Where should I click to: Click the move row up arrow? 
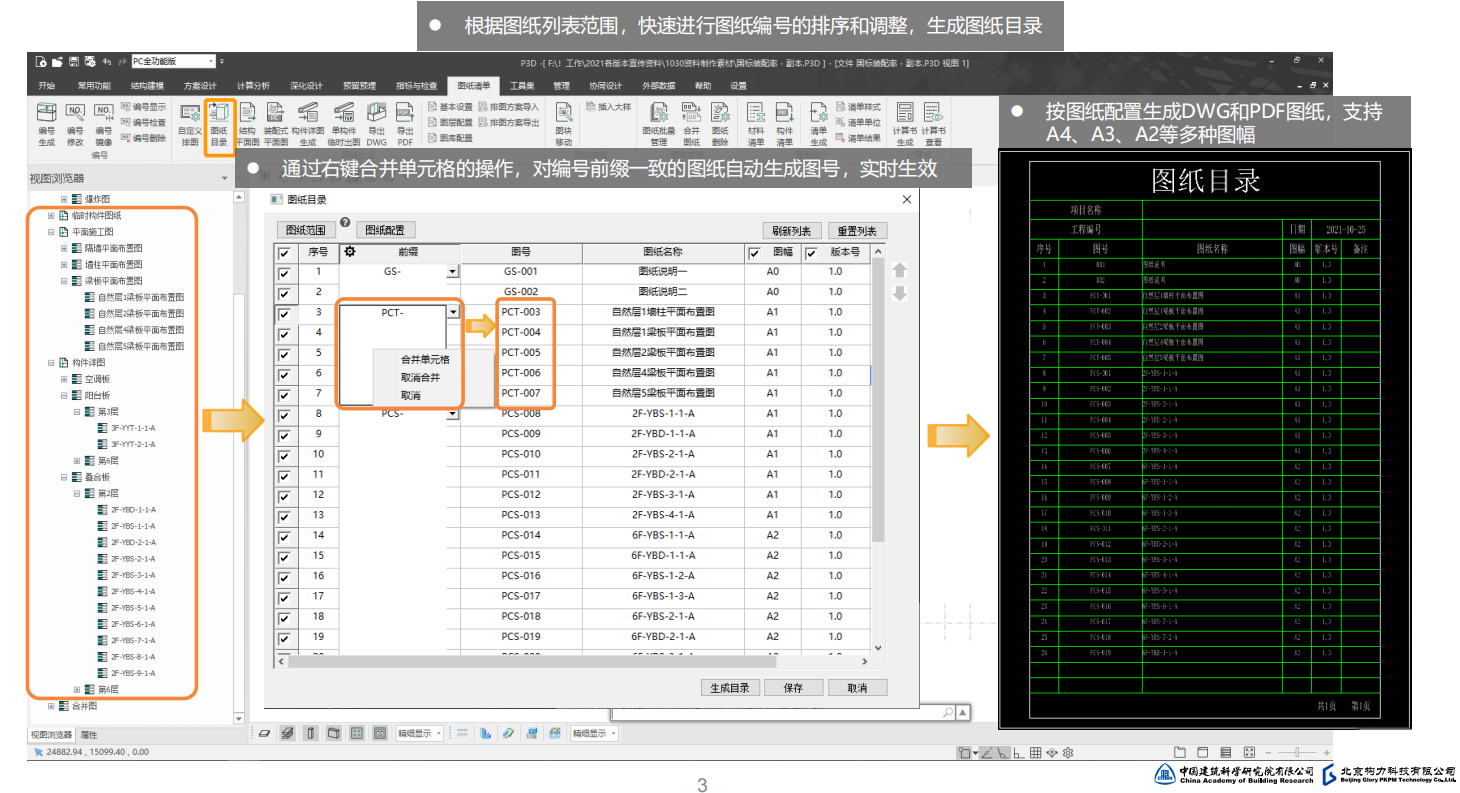(899, 271)
